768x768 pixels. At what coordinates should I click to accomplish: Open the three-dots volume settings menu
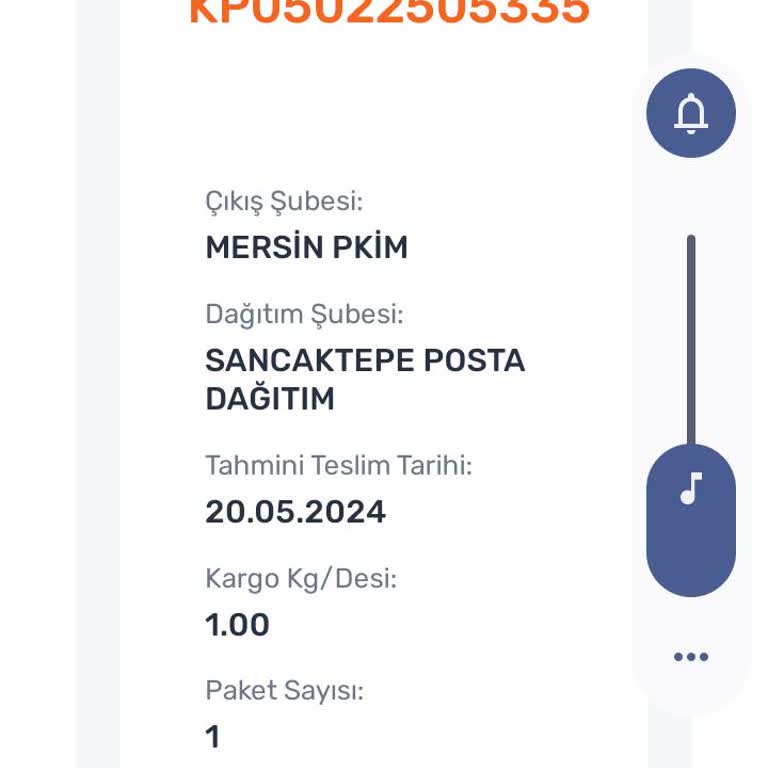[691, 657]
